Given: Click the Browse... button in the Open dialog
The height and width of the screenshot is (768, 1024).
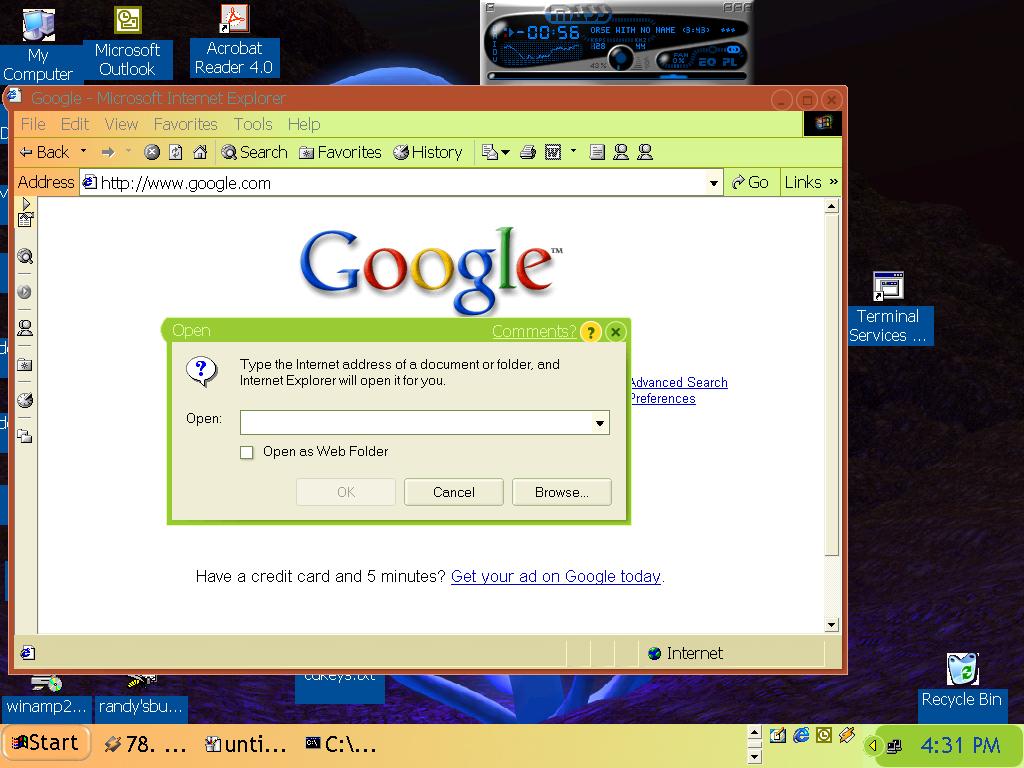Looking at the screenshot, I should (562, 492).
